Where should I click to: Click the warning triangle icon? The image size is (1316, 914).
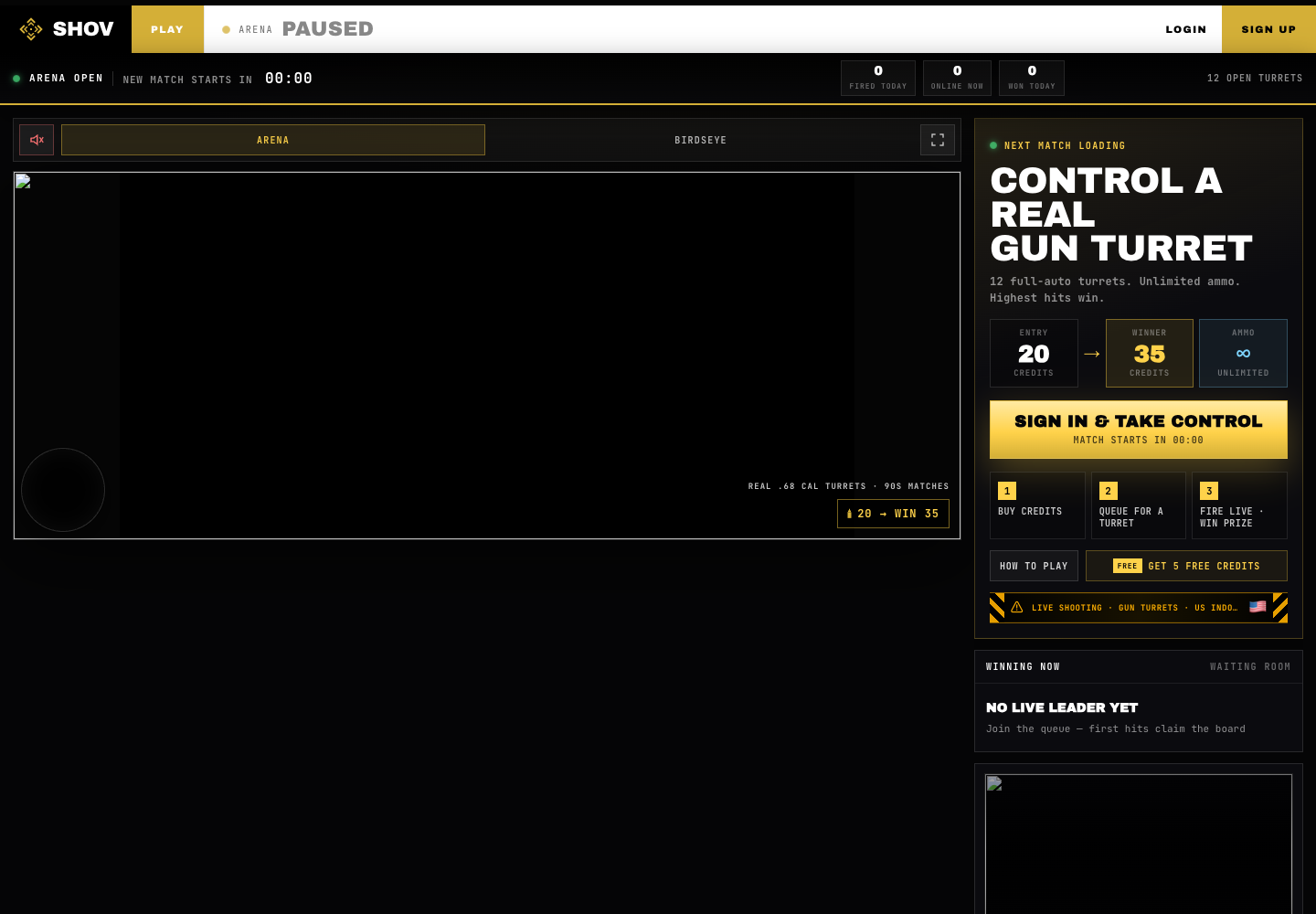pos(1017,607)
